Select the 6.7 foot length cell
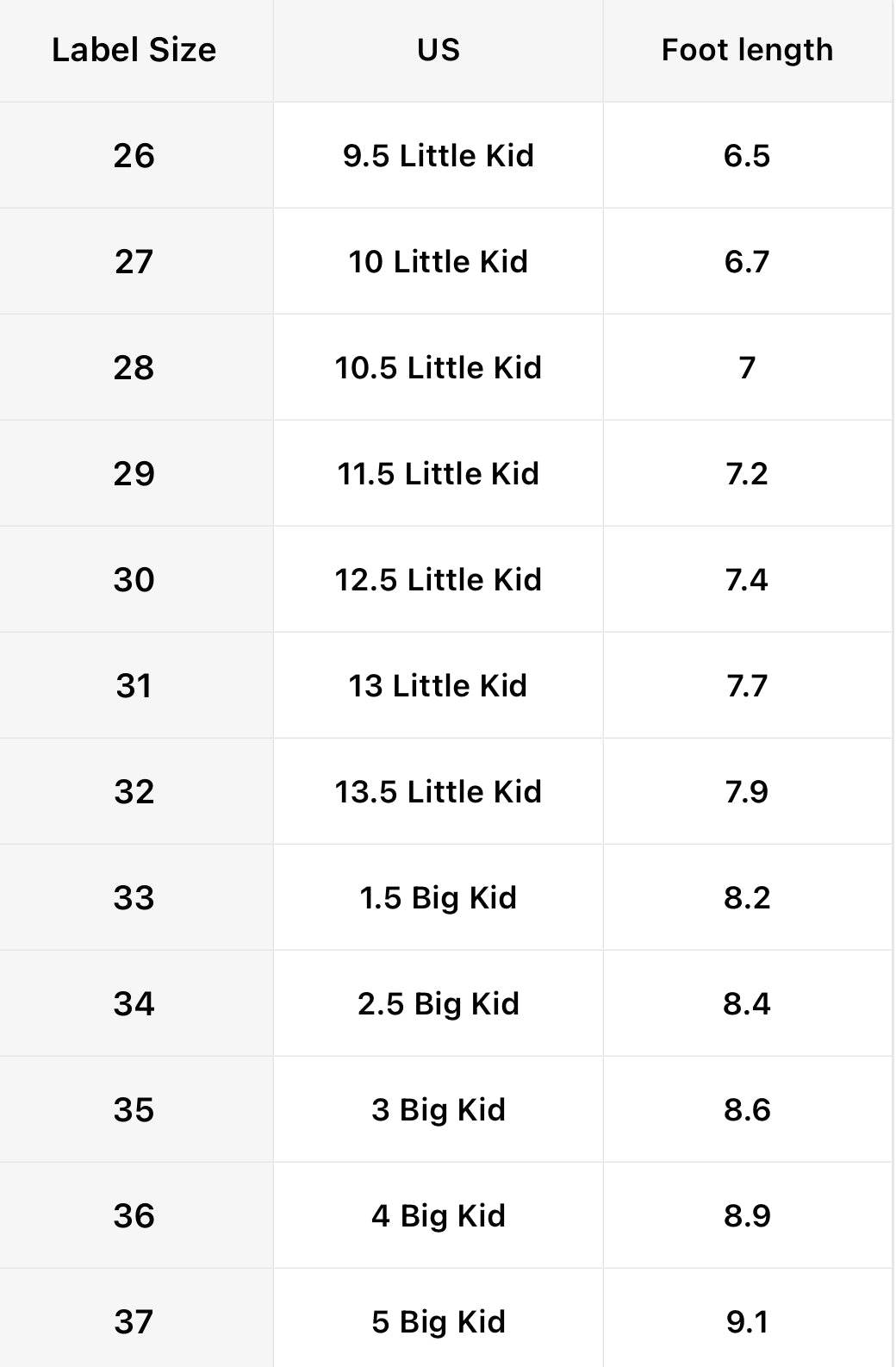Viewport: 896px width, 1367px height. [747, 262]
